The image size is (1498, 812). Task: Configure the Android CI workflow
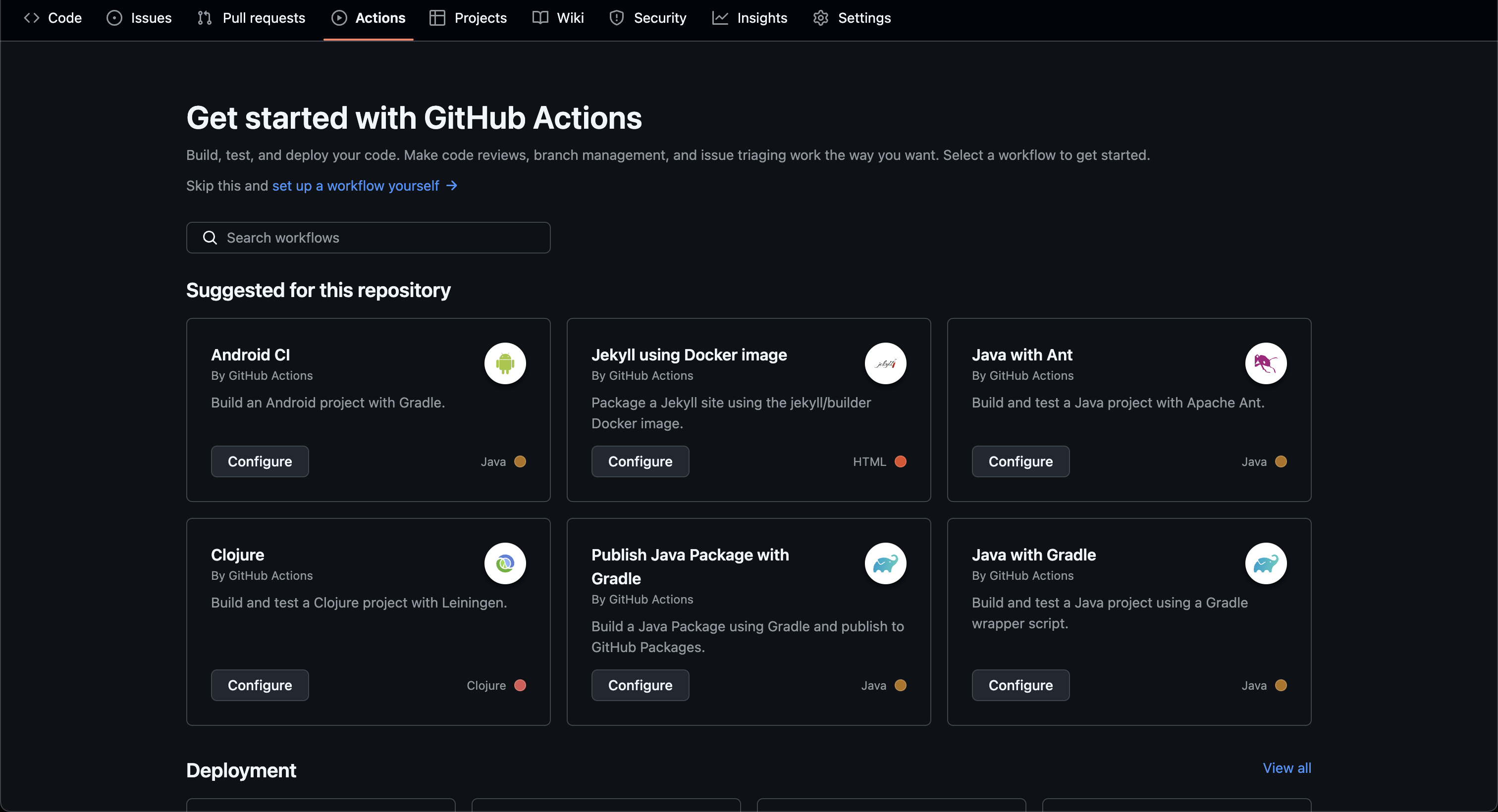[260, 461]
